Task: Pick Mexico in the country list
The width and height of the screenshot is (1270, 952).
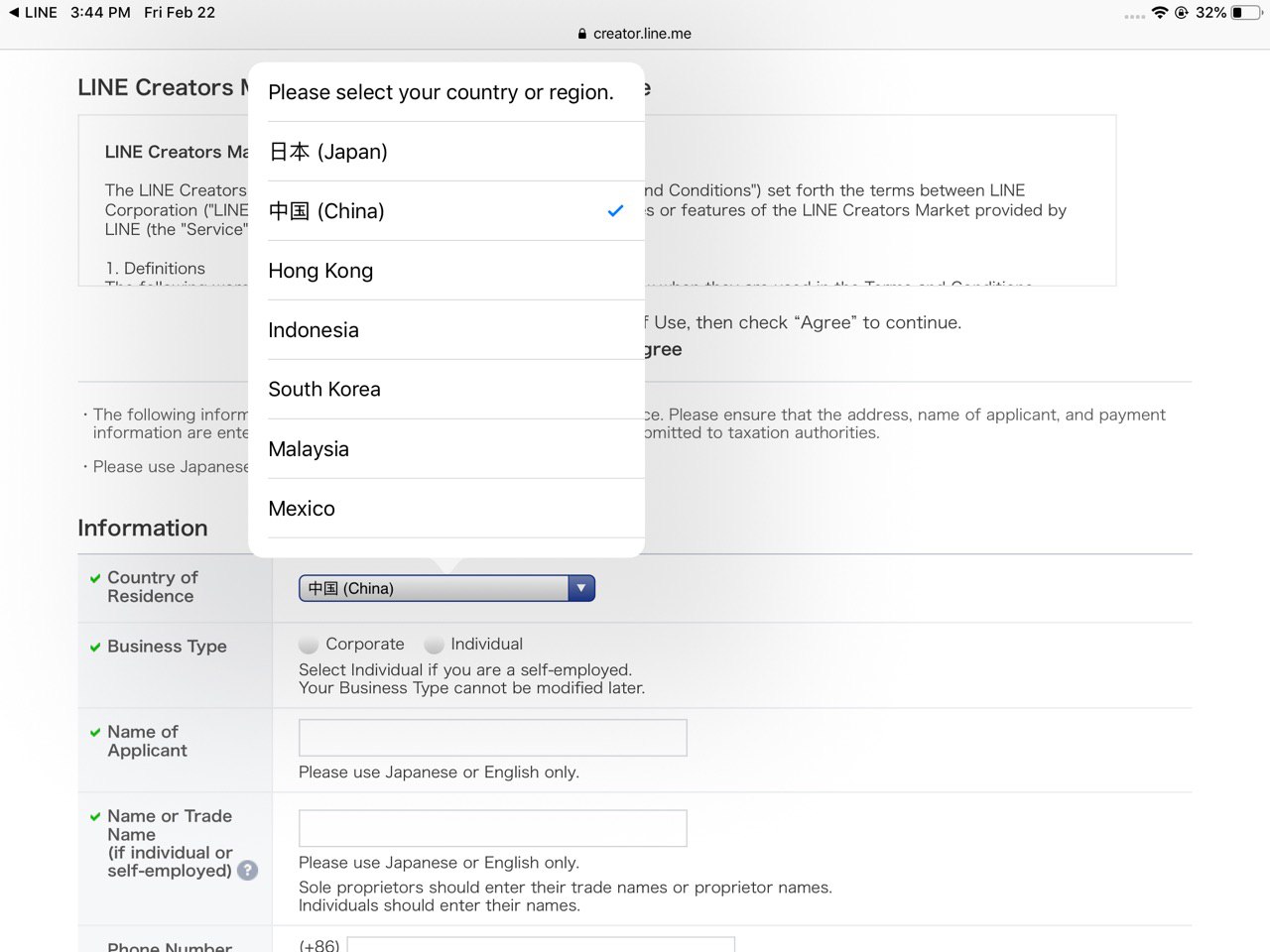Action: coord(446,509)
